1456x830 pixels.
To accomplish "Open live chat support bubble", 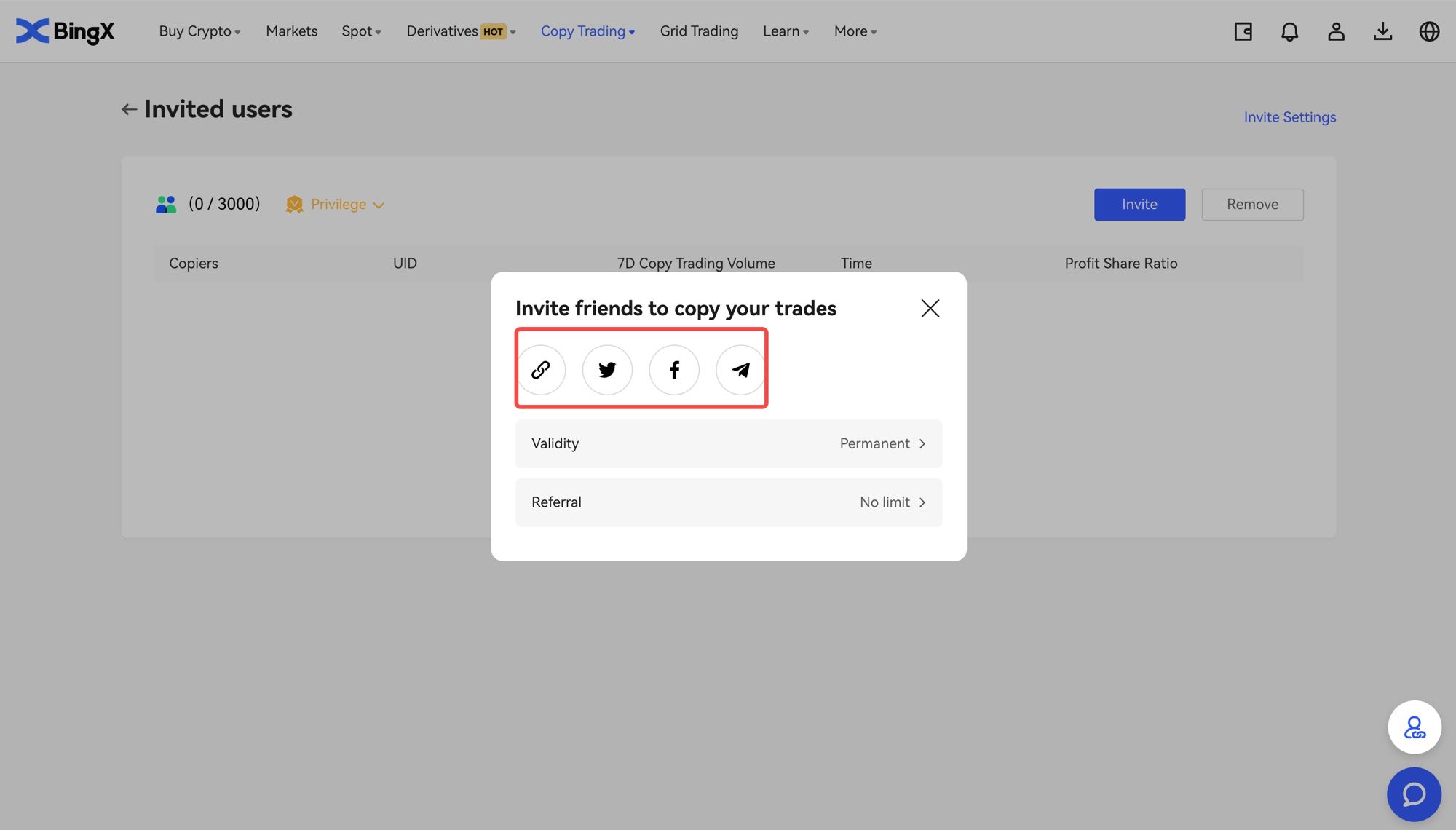I will (x=1414, y=794).
